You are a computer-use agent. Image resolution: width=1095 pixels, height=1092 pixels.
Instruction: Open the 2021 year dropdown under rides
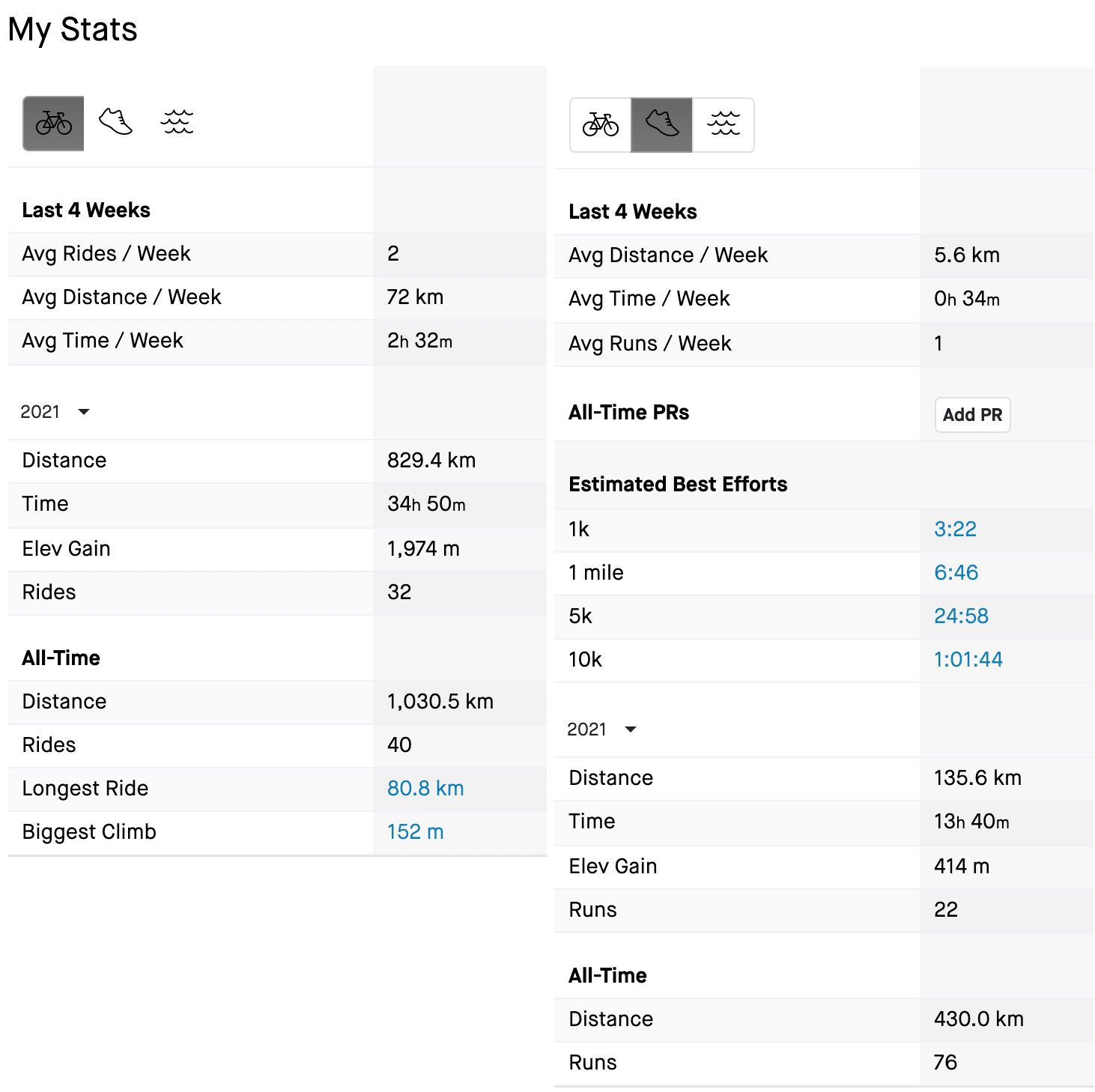(x=55, y=412)
